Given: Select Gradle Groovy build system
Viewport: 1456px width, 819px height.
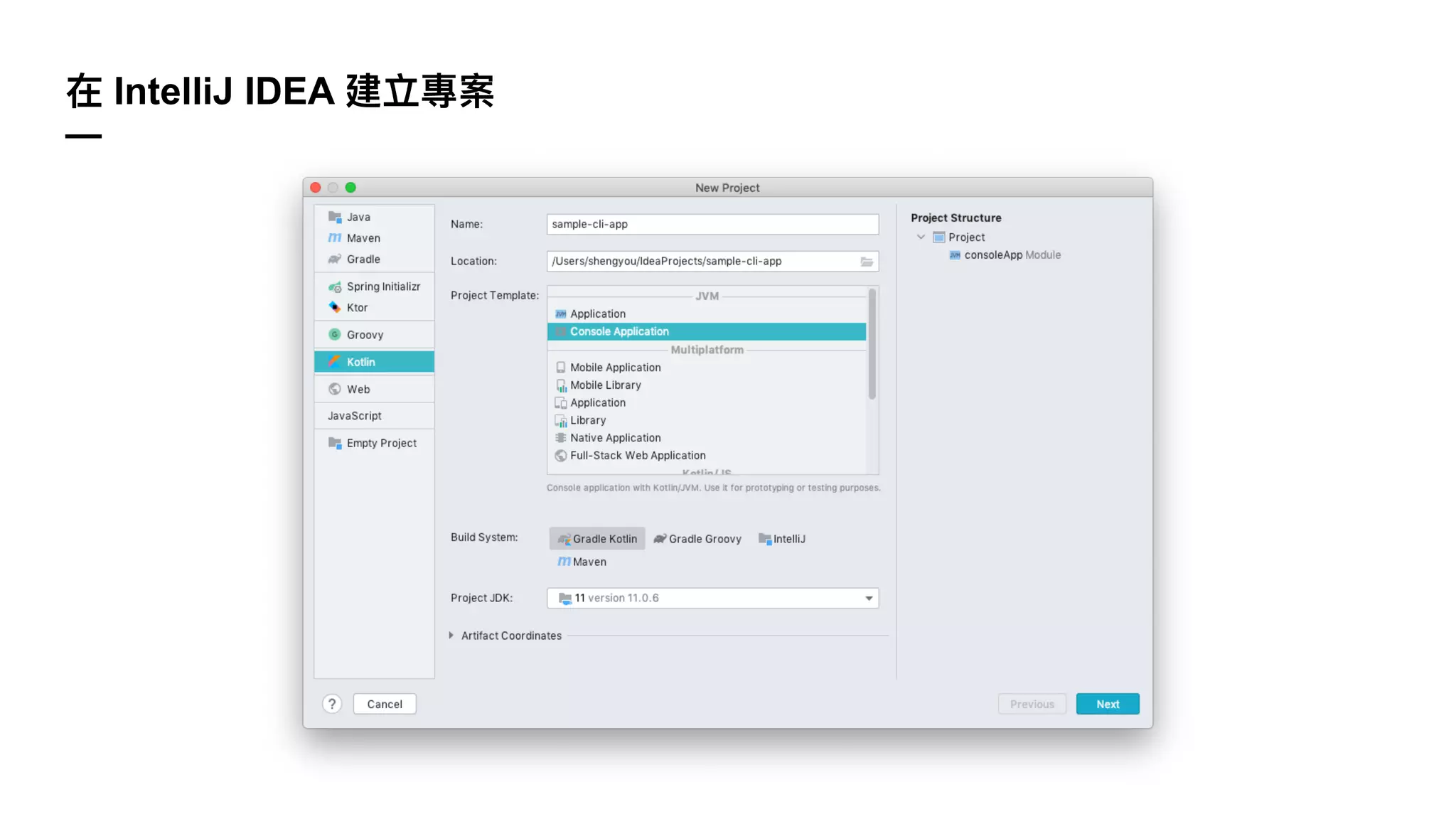Looking at the screenshot, I should pos(697,539).
